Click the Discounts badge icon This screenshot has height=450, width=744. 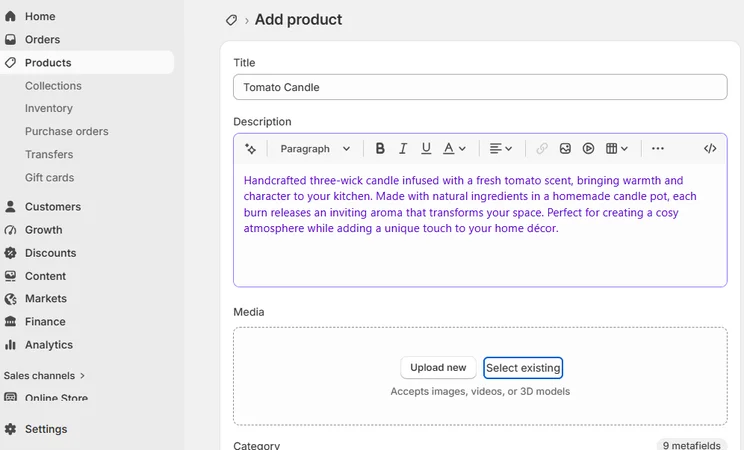(x=10, y=253)
